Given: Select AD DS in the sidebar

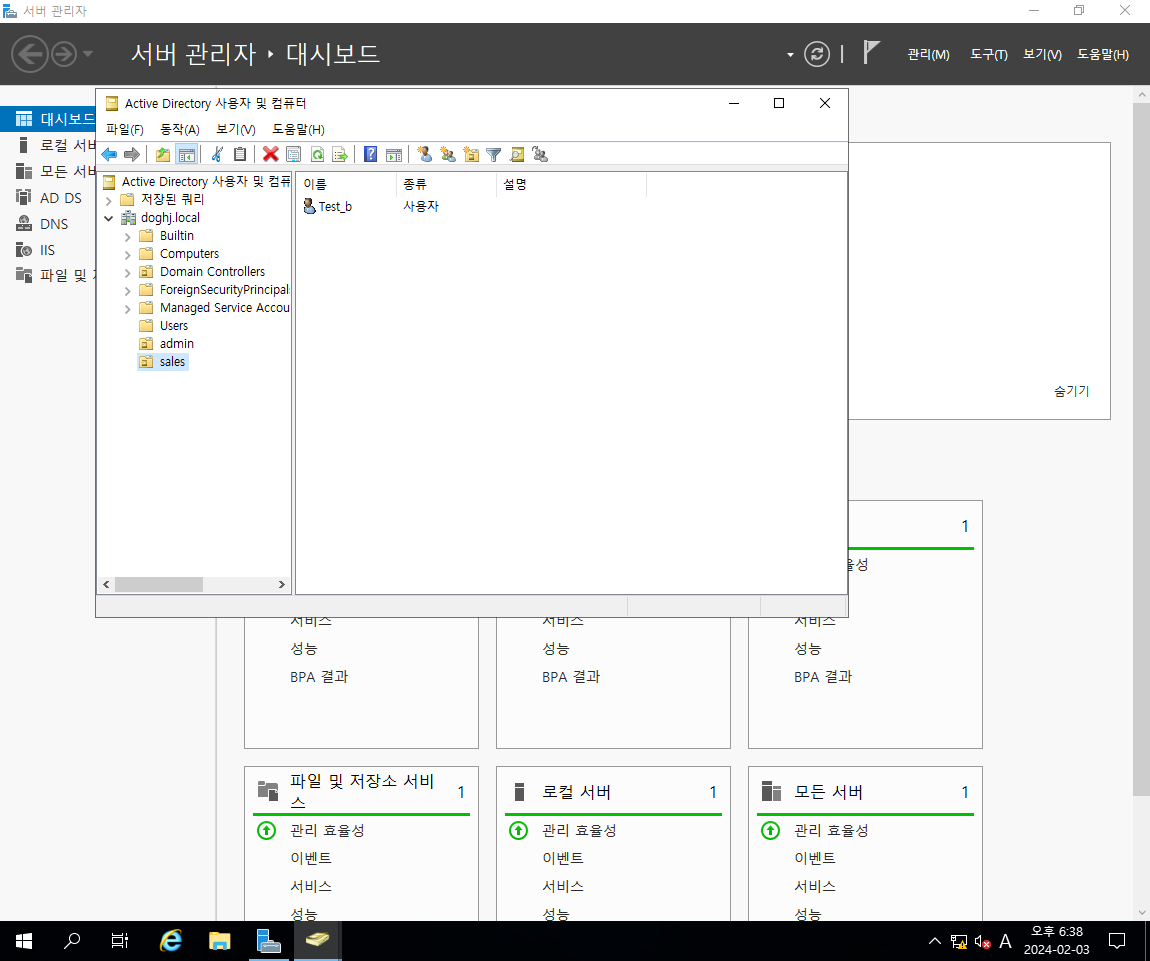Looking at the screenshot, I should 60,198.
